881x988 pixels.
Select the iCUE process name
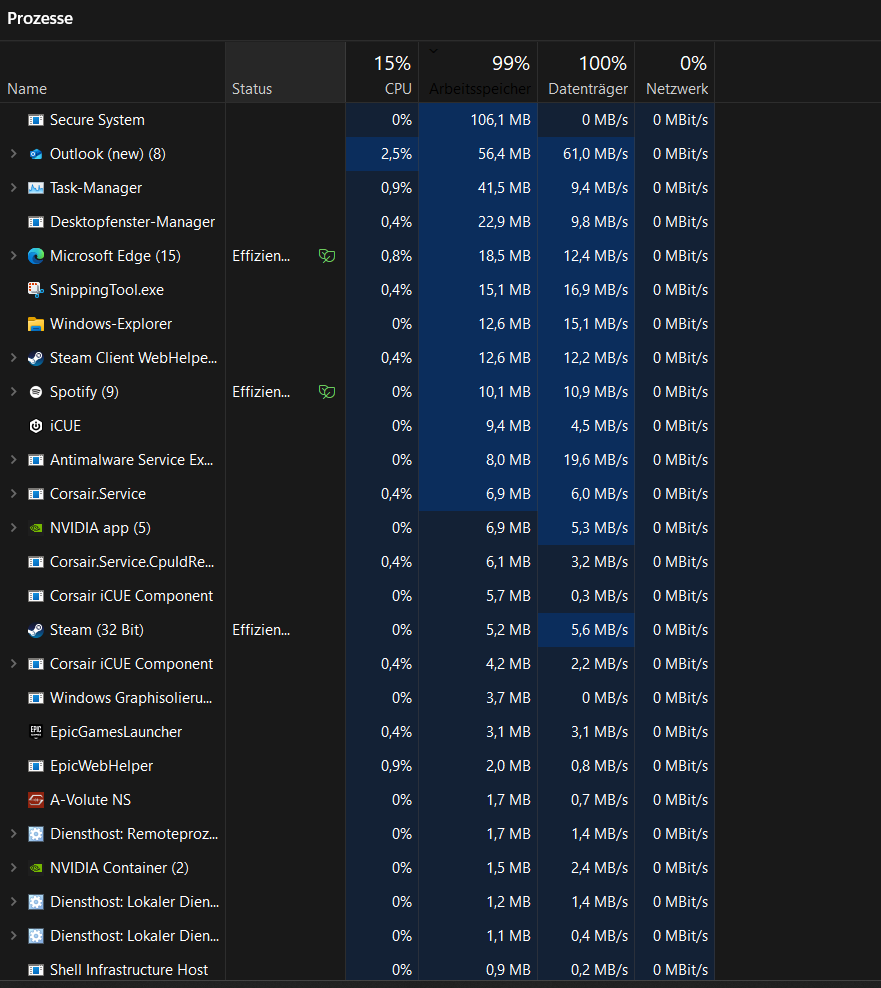pyautogui.click(x=66, y=426)
